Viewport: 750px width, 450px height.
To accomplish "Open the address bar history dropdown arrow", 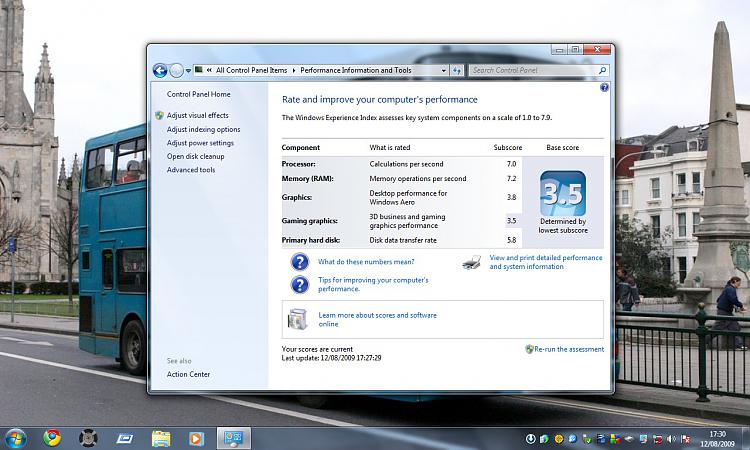I will tap(443, 70).
